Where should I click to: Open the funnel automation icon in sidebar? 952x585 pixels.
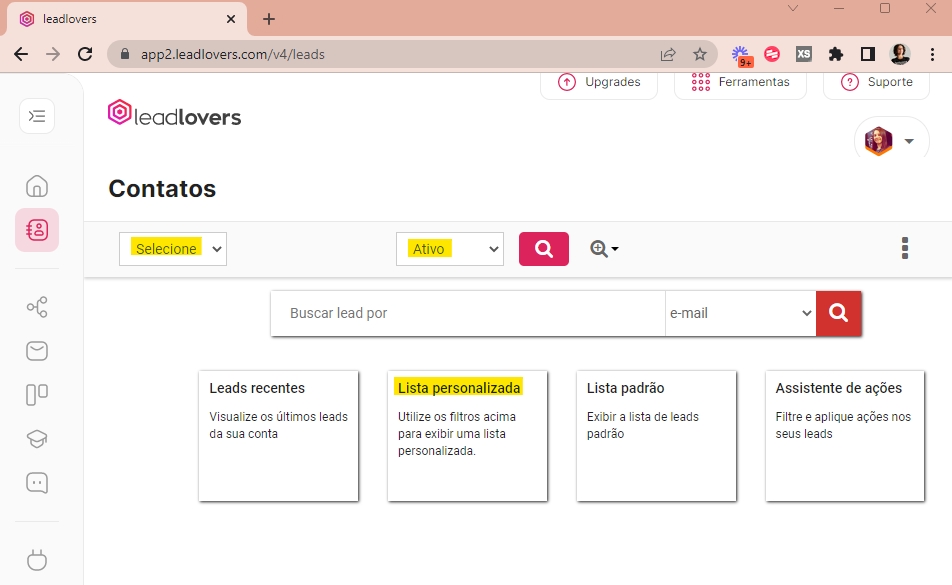(x=37, y=307)
